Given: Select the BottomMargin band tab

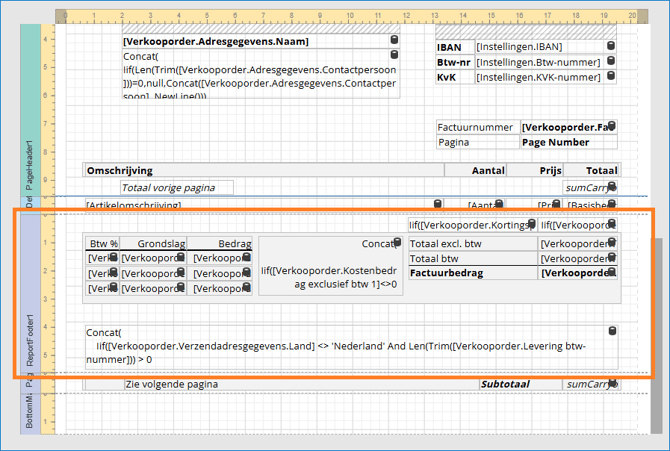Looking at the screenshot, I should point(29,412).
